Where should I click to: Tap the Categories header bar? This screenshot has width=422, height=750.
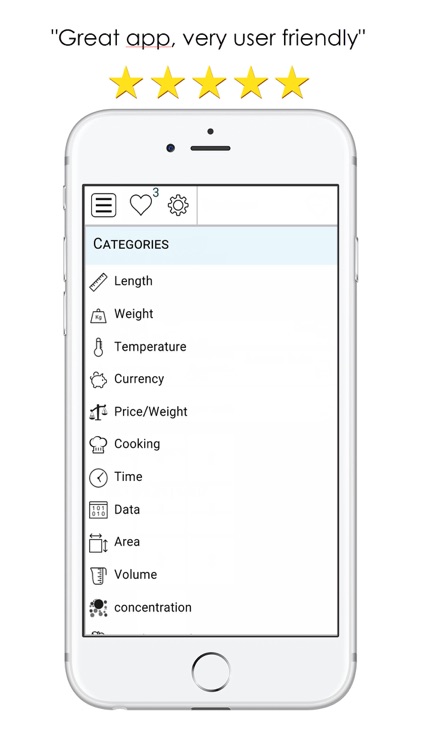click(211, 245)
